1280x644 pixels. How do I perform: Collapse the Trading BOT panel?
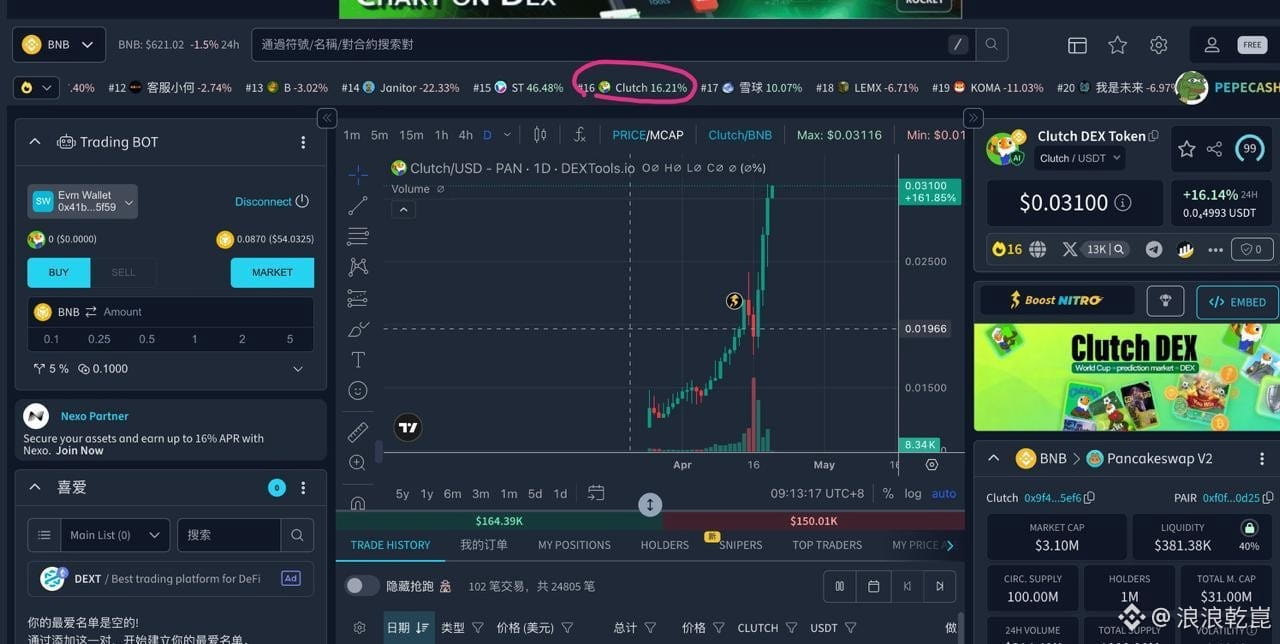click(35, 142)
